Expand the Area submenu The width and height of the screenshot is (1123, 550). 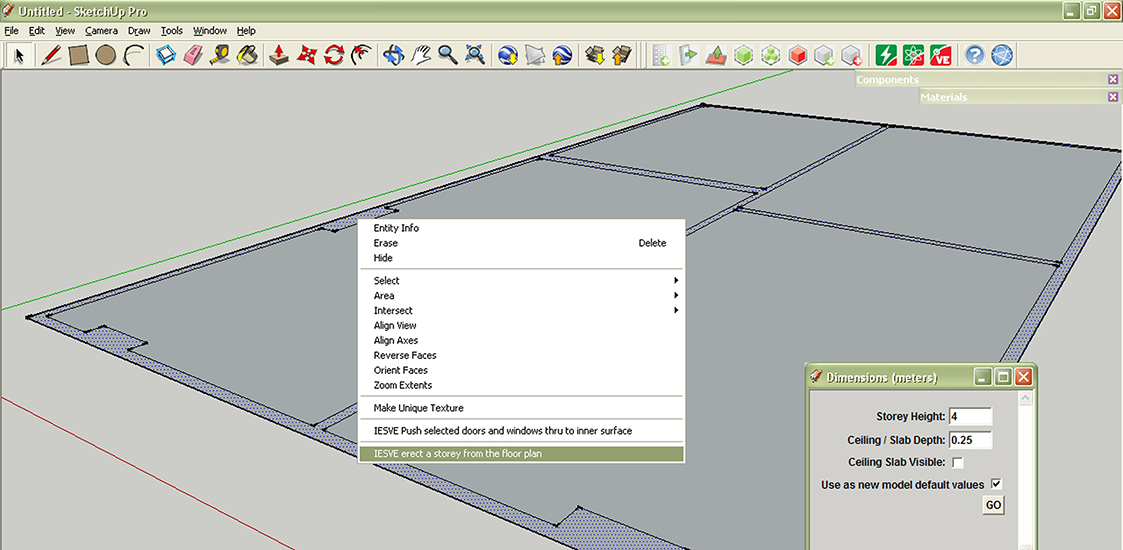point(521,296)
